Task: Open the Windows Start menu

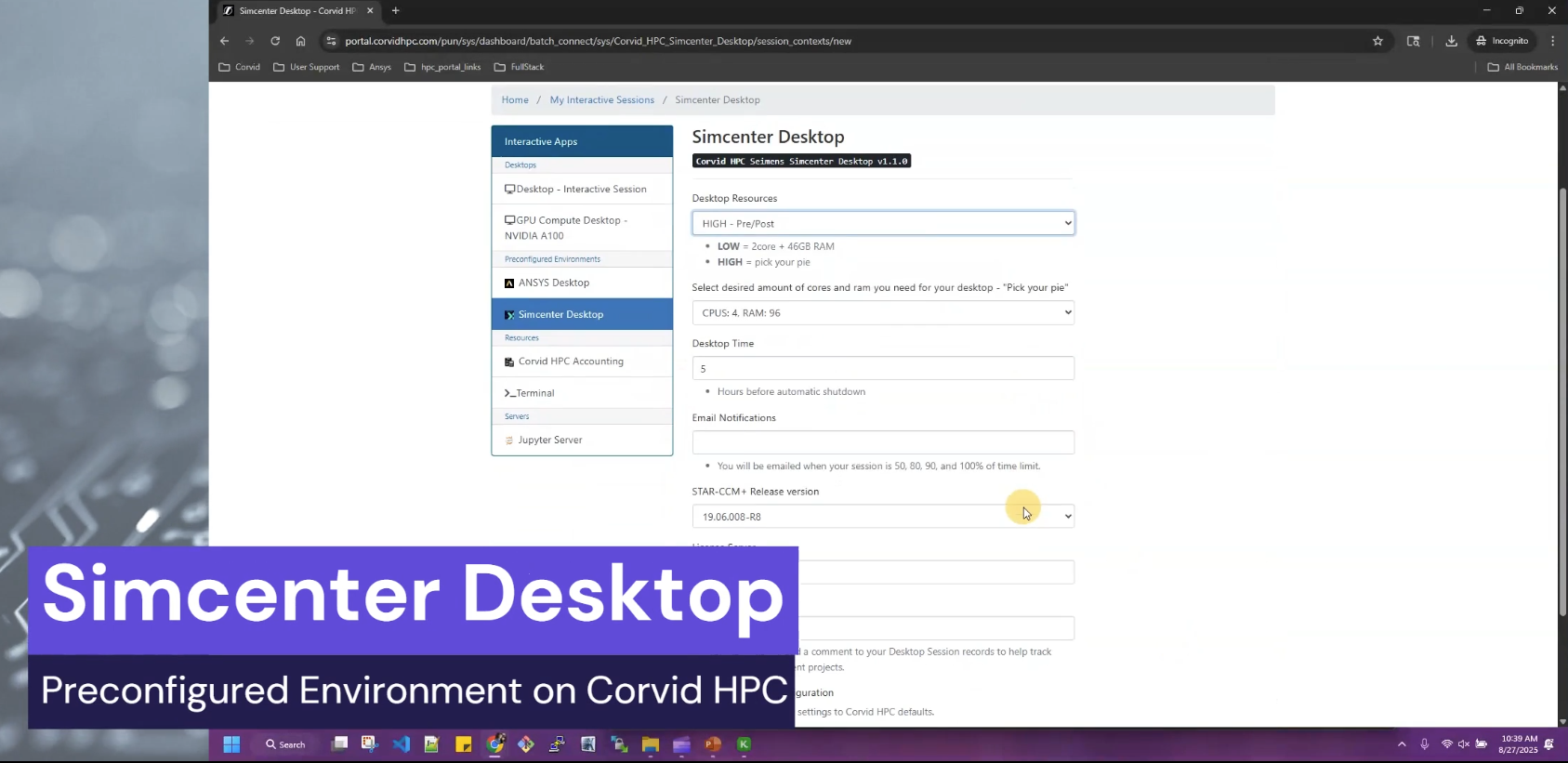Action: point(231,744)
